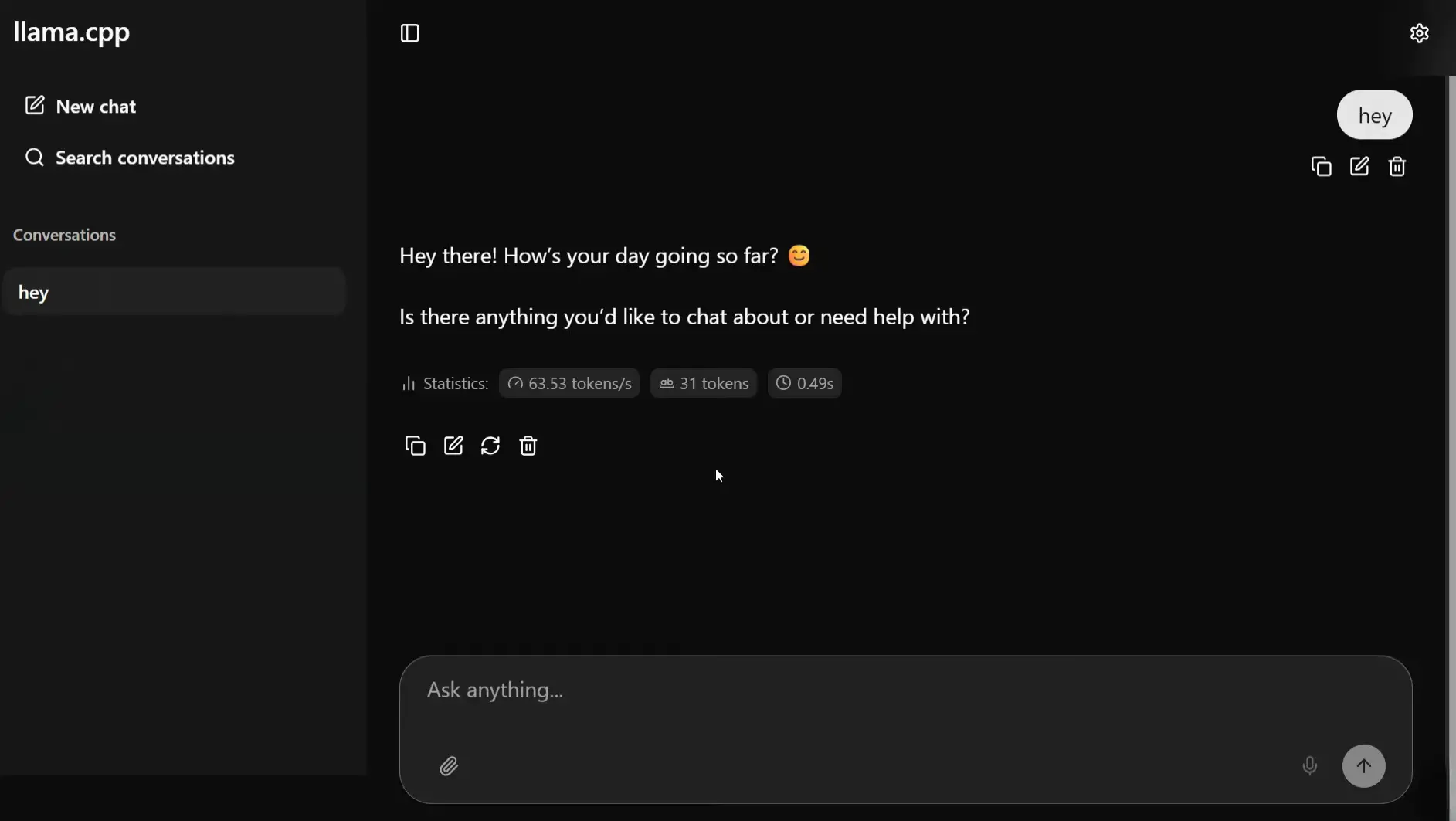Click the 31 tokens statistic badge
Image resolution: width=1456 pixels, height=821 pixels.
point(704,383)
